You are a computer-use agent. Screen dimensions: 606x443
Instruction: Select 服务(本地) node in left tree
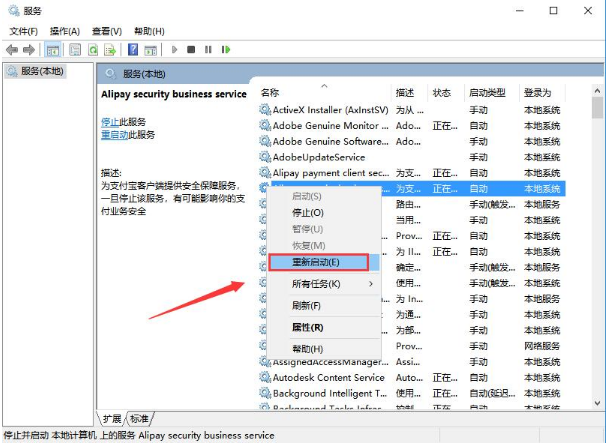pyautogui.click(x=36, y=71)
